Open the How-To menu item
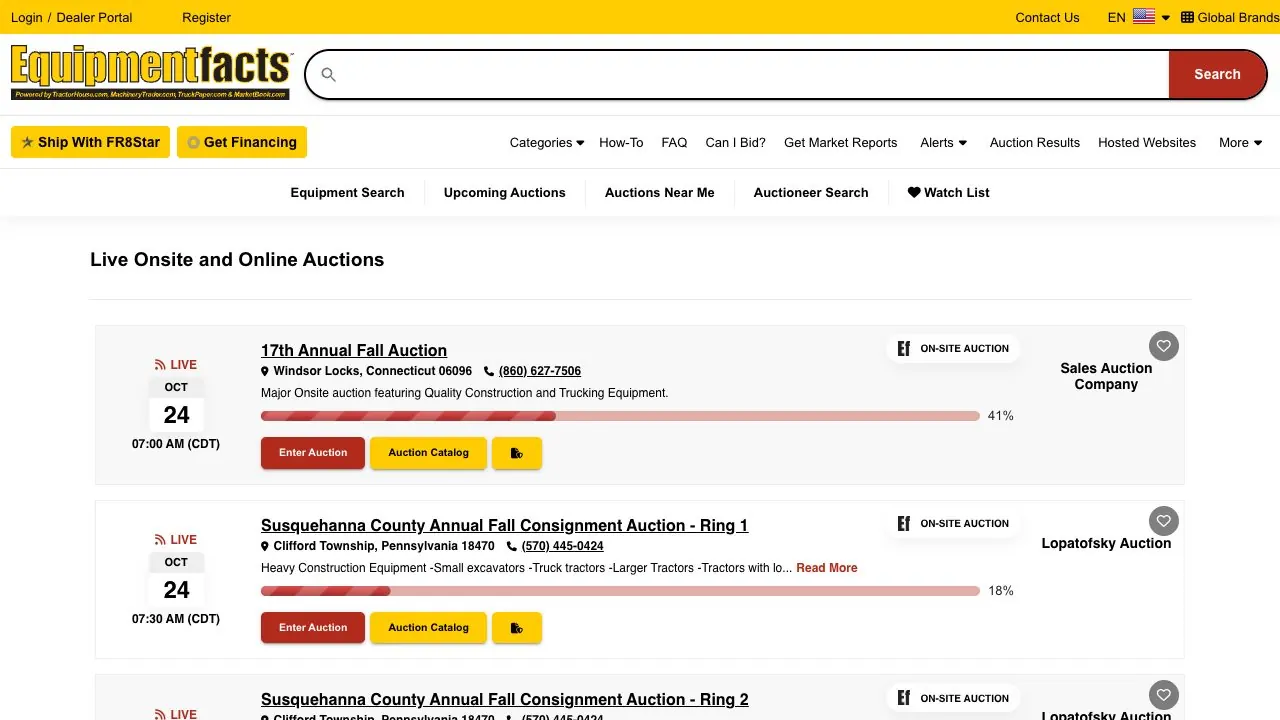This screenshot has height=720, width=1280. 621,143
